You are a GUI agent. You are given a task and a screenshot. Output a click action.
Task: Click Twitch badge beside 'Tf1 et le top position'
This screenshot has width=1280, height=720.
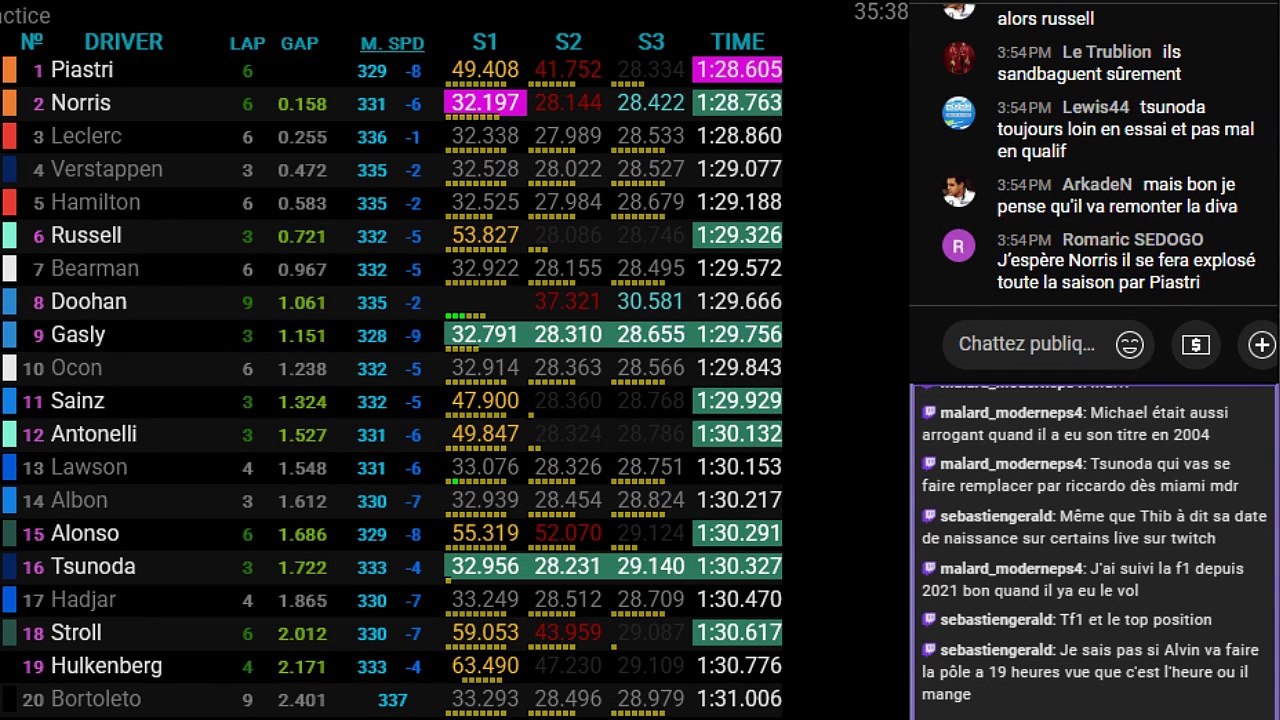click(x=929, y=620)
